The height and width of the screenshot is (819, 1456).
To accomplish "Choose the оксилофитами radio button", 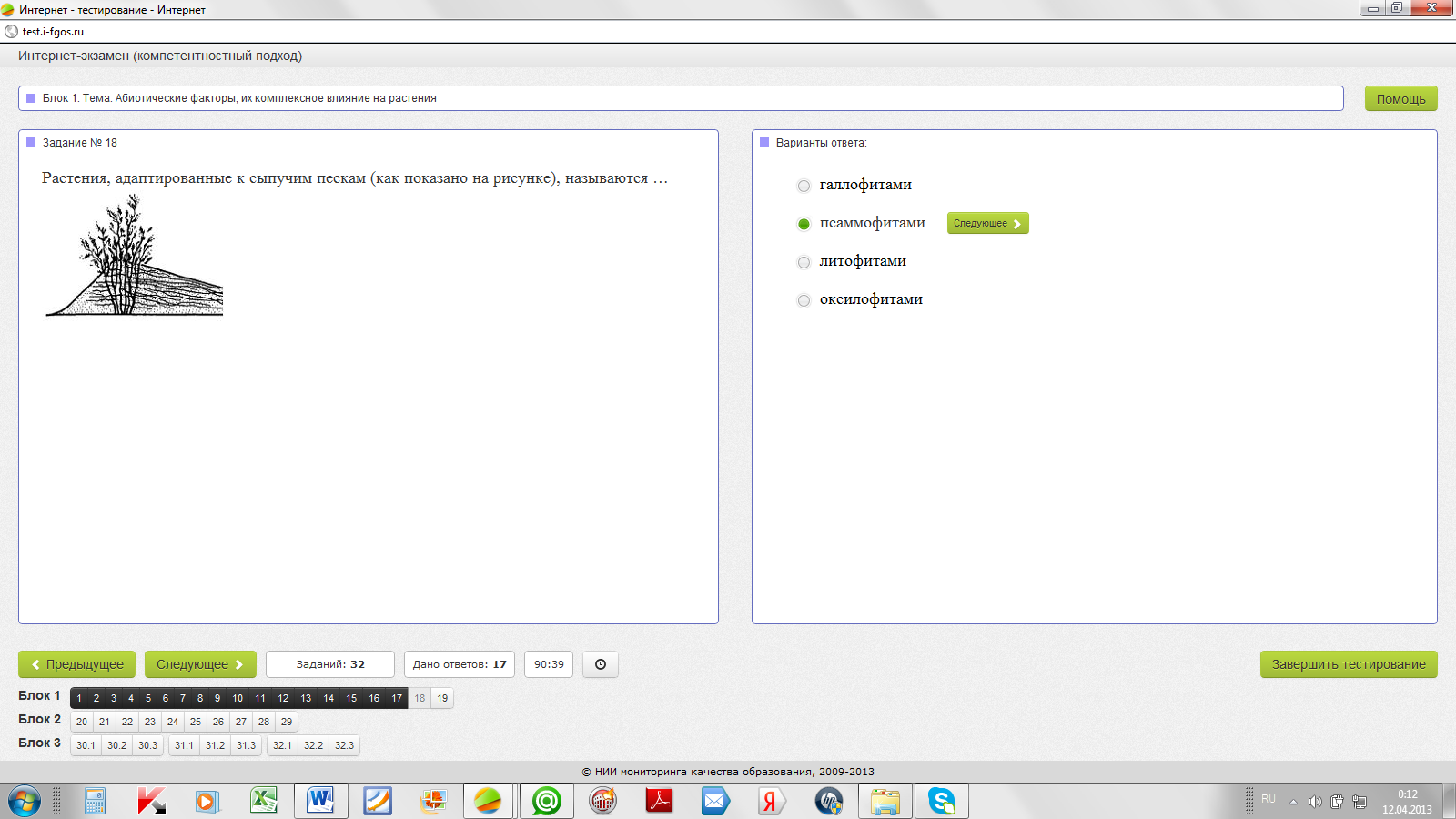I will [804, 300].
